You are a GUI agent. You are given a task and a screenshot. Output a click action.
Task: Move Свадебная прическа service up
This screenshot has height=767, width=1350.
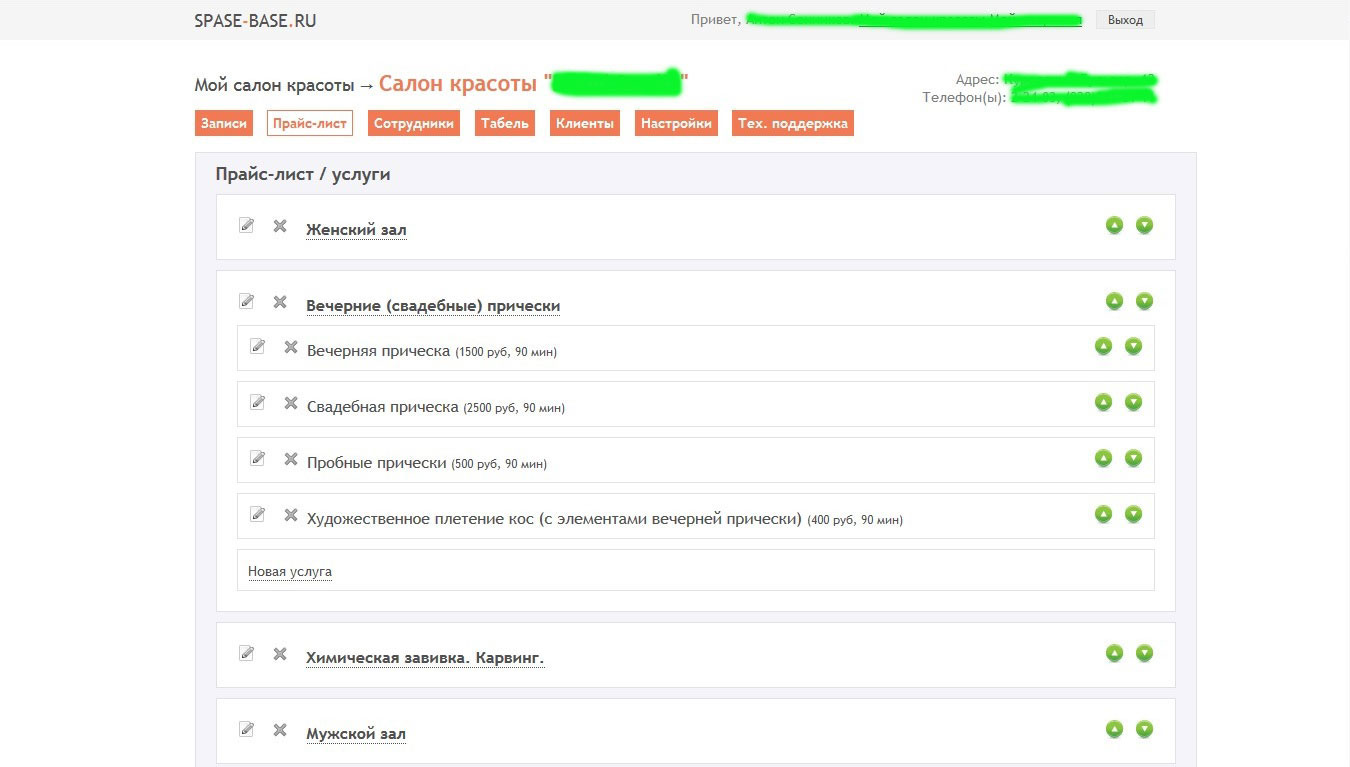tap(1104, 402)
